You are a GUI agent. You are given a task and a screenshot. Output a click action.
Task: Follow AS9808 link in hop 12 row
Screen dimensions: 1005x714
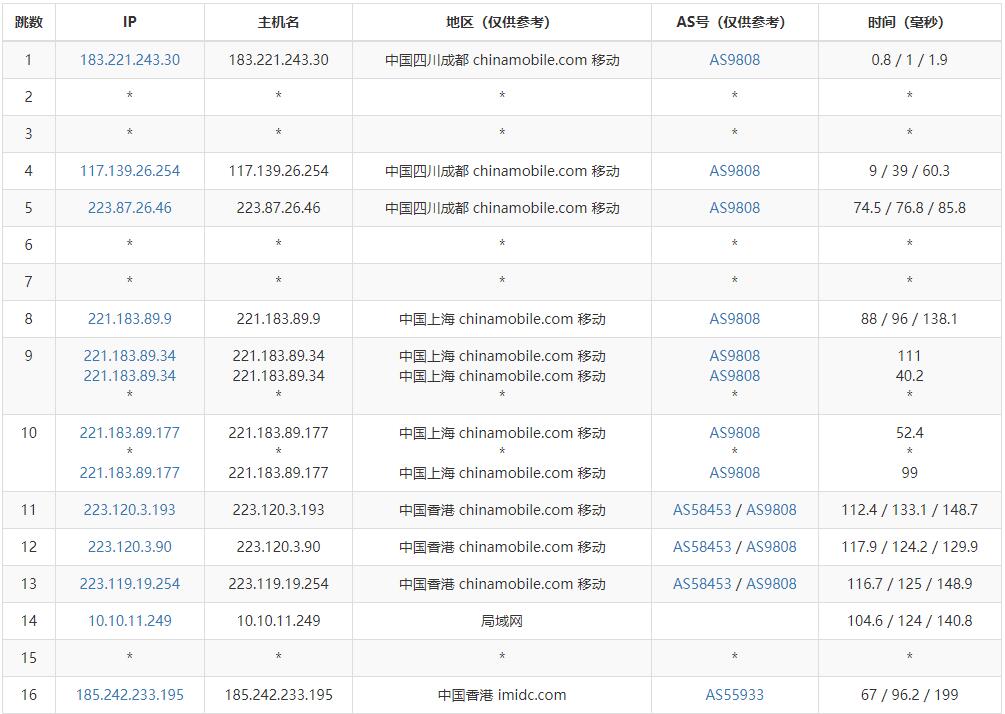coord(771,547)
